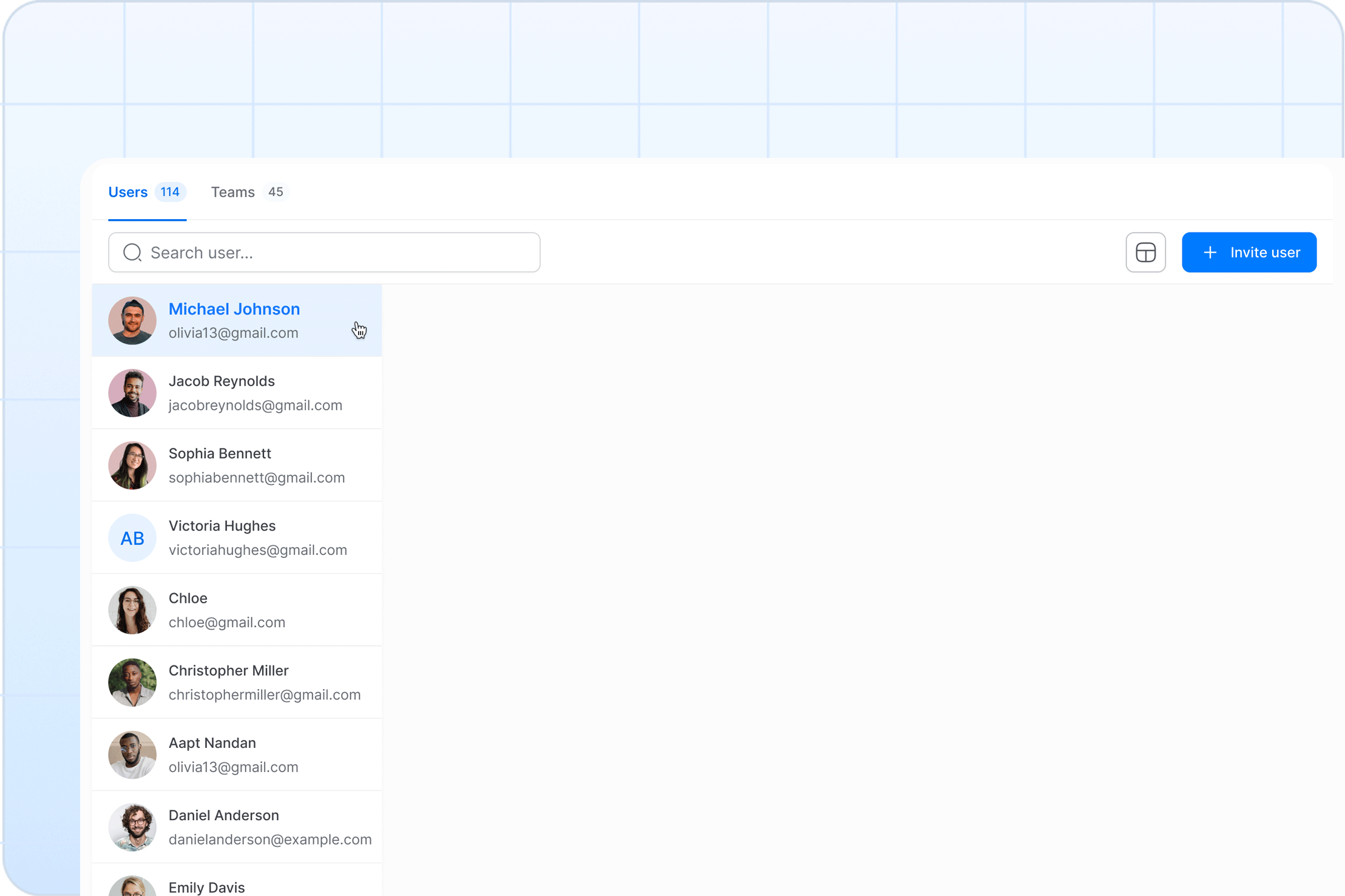Click the 114 users count badge

(x=170, y=192)
